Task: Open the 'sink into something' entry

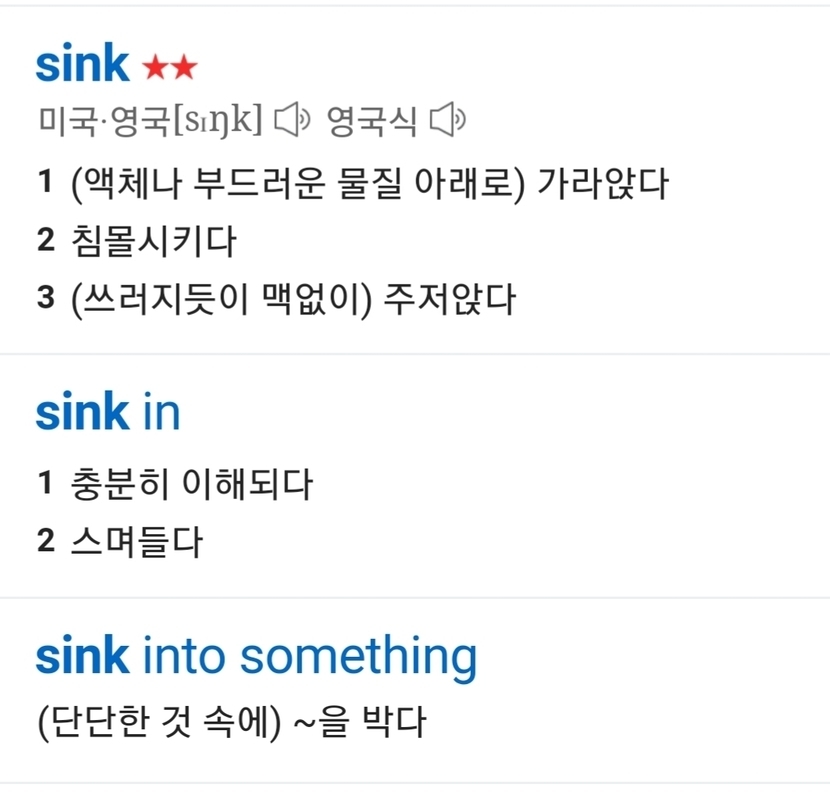Action: click(255, 656)
